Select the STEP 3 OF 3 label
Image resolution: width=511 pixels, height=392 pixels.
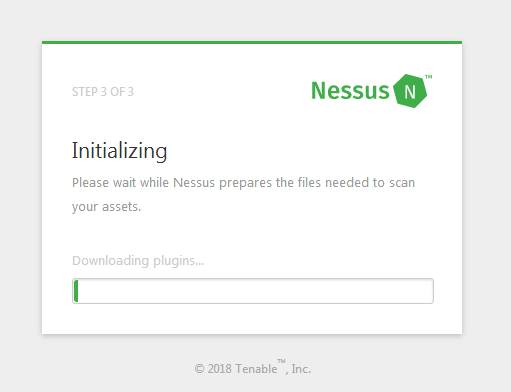[x=103, y=92]
